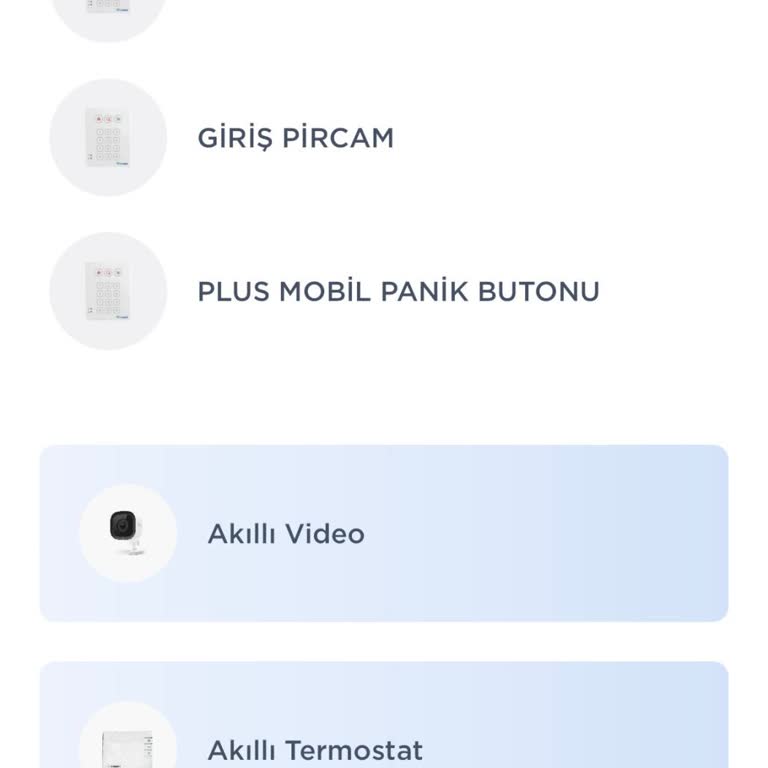Click the word GİRİŞ in the device list

click(x=234, y=138)
